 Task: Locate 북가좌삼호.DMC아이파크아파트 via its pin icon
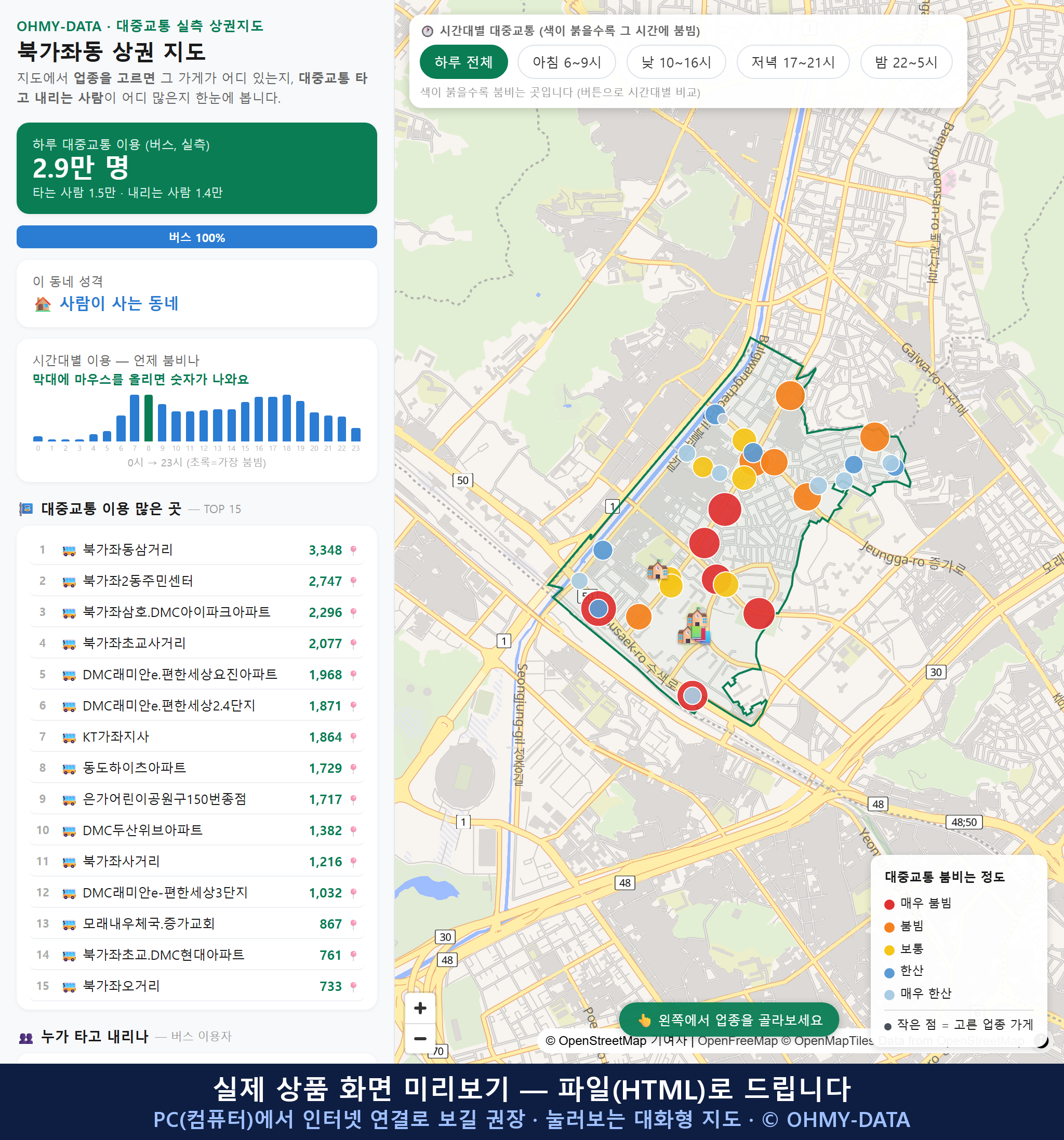pyautogui.click(x=353, y=612)
